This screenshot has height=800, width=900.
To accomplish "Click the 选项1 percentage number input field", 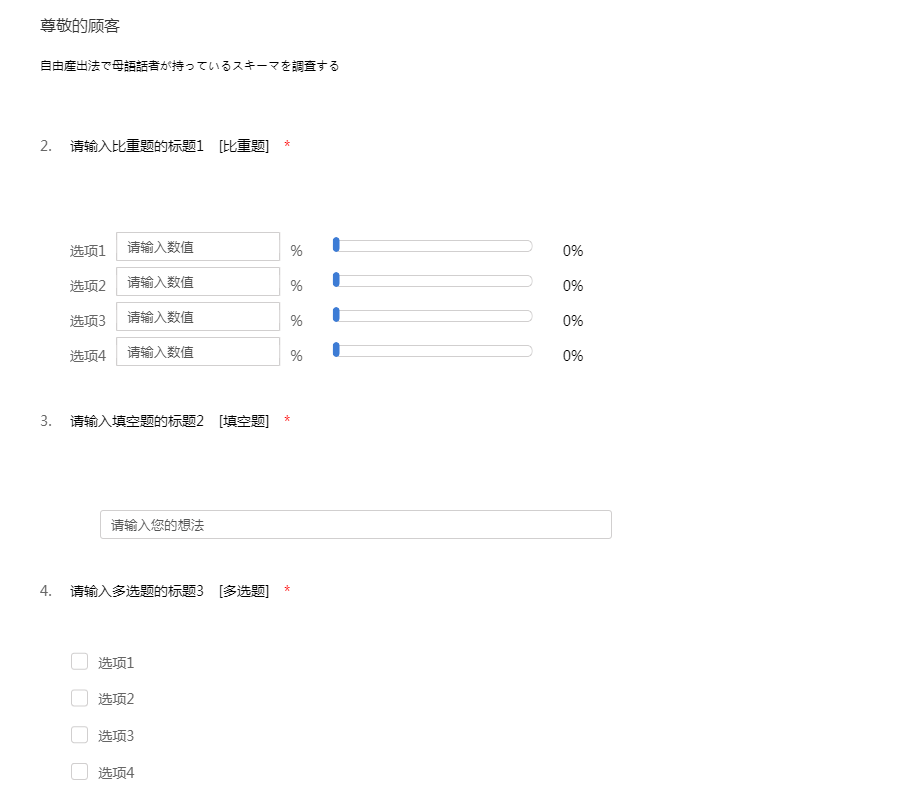I will [197, 247].
